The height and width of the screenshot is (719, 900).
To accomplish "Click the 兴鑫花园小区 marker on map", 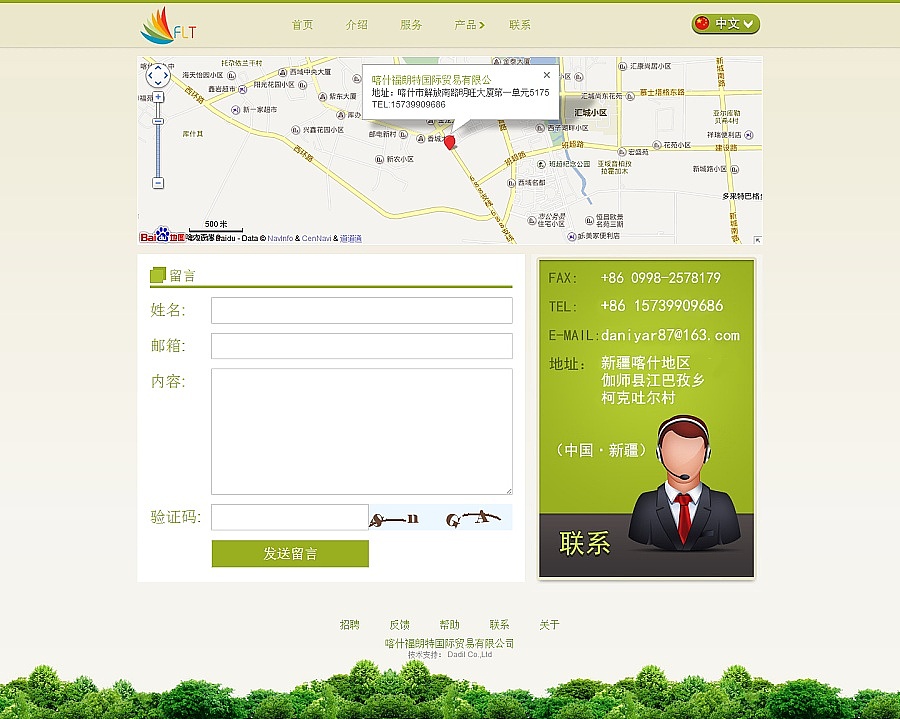I will point(295,130).
